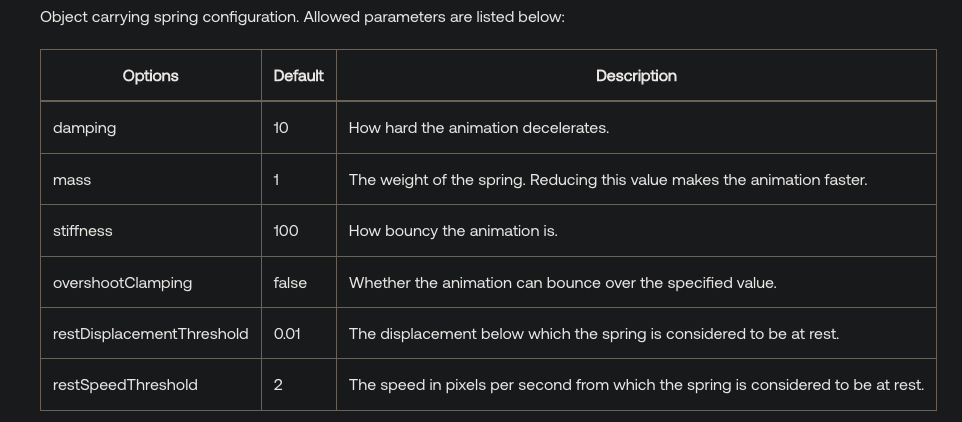
Task: Click the 'false' default for overshootClamping
Action: coord(290,283)
